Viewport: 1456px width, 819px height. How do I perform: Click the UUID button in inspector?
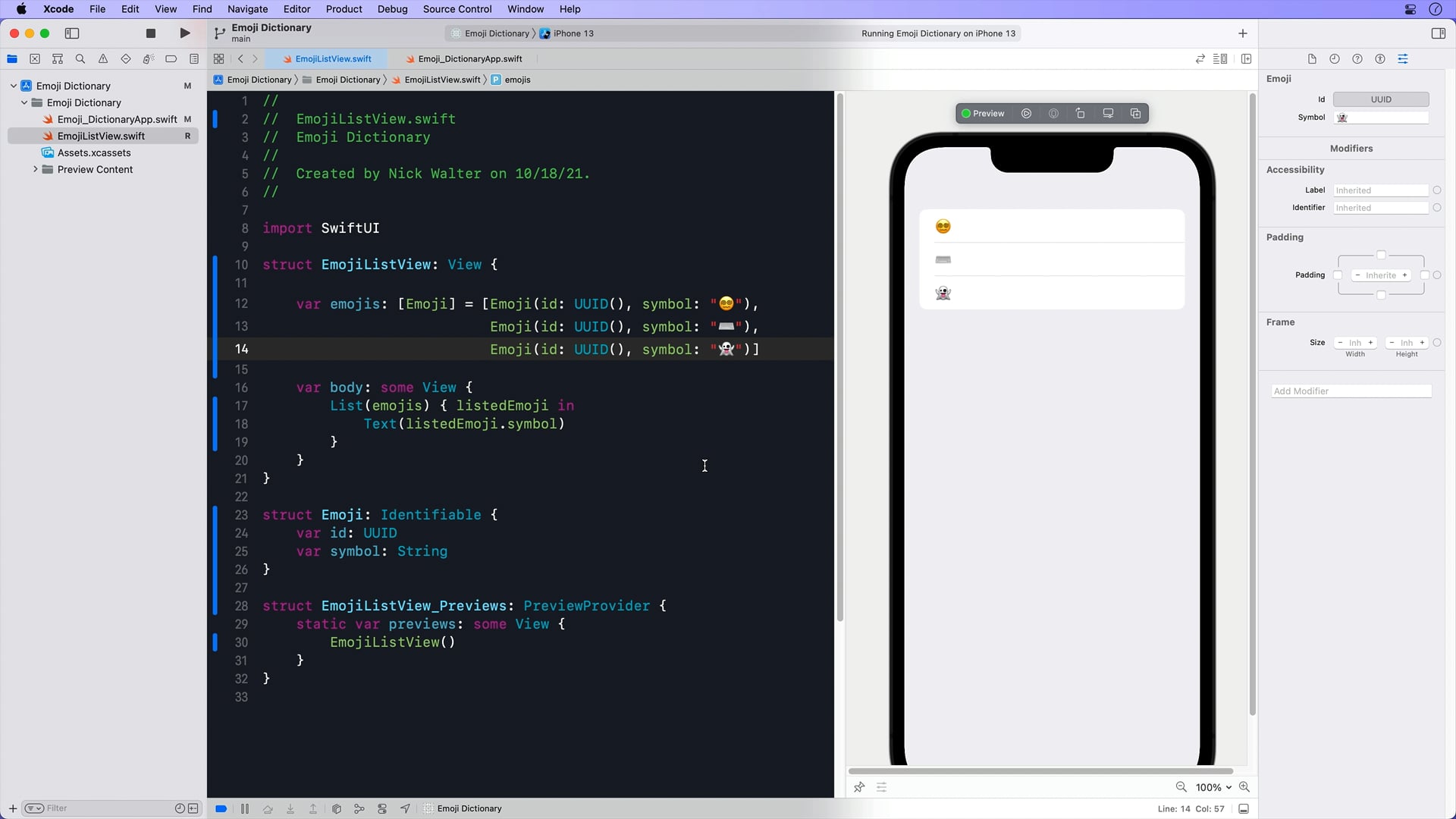tap(1381, 99)
